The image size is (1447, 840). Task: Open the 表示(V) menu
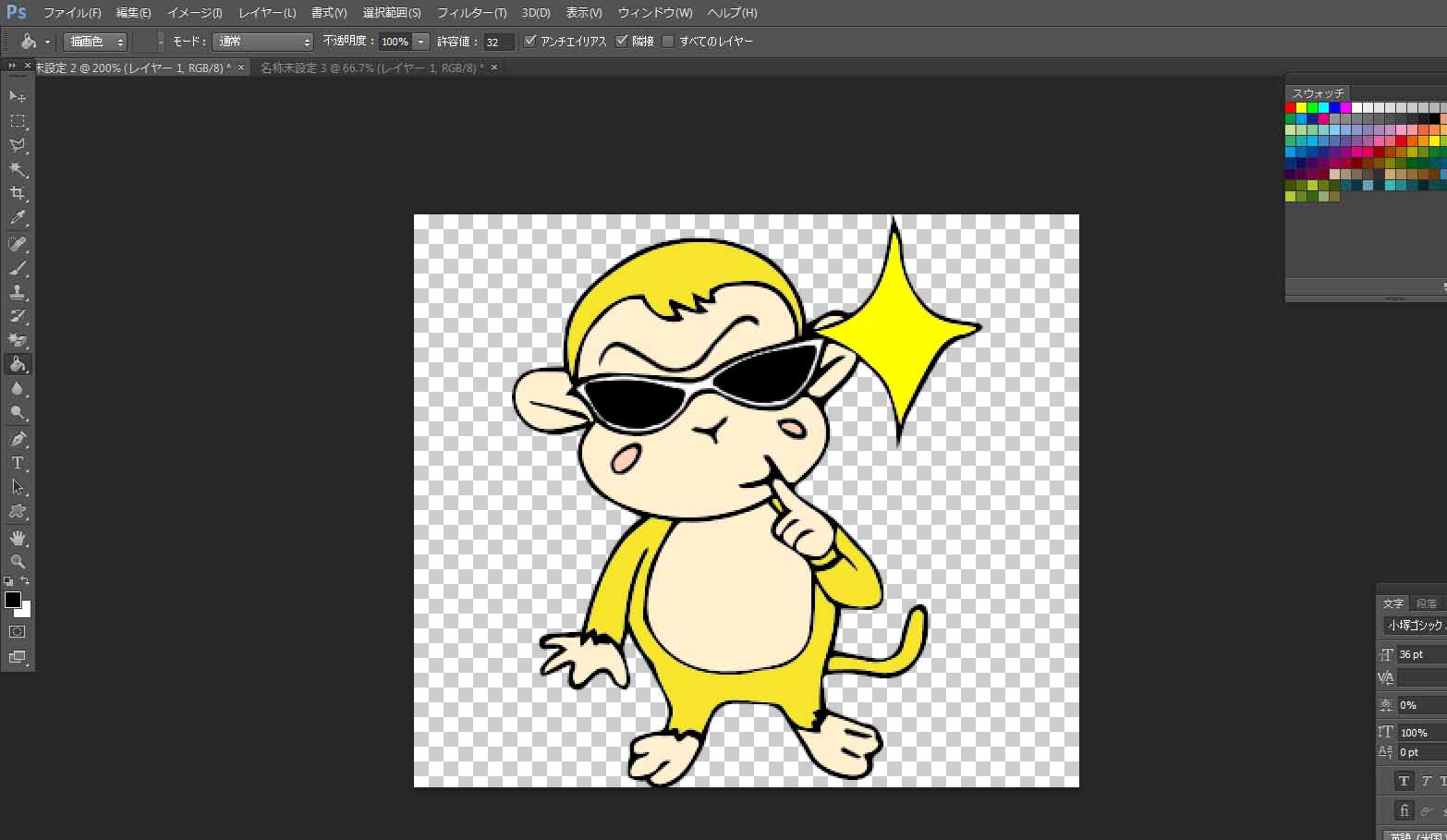click(584, 13)
